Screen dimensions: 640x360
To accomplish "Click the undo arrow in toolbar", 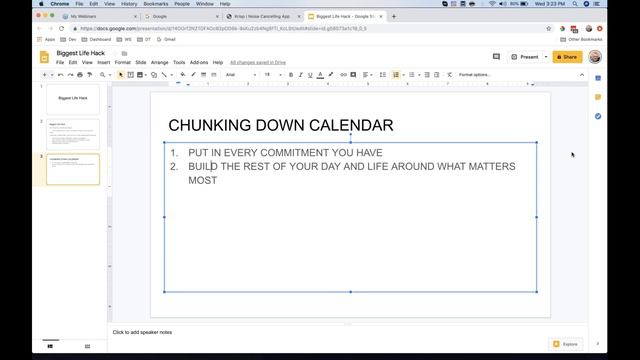I will (60, 75).
